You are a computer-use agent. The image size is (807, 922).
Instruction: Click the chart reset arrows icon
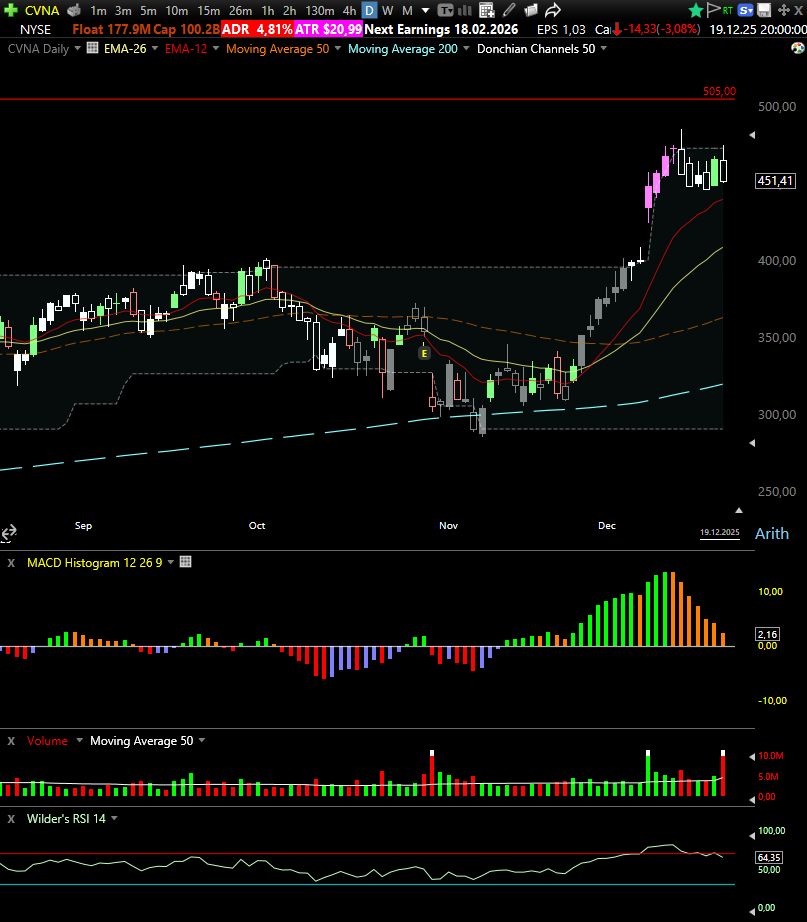pyautogui.click(x=9, y=533)
